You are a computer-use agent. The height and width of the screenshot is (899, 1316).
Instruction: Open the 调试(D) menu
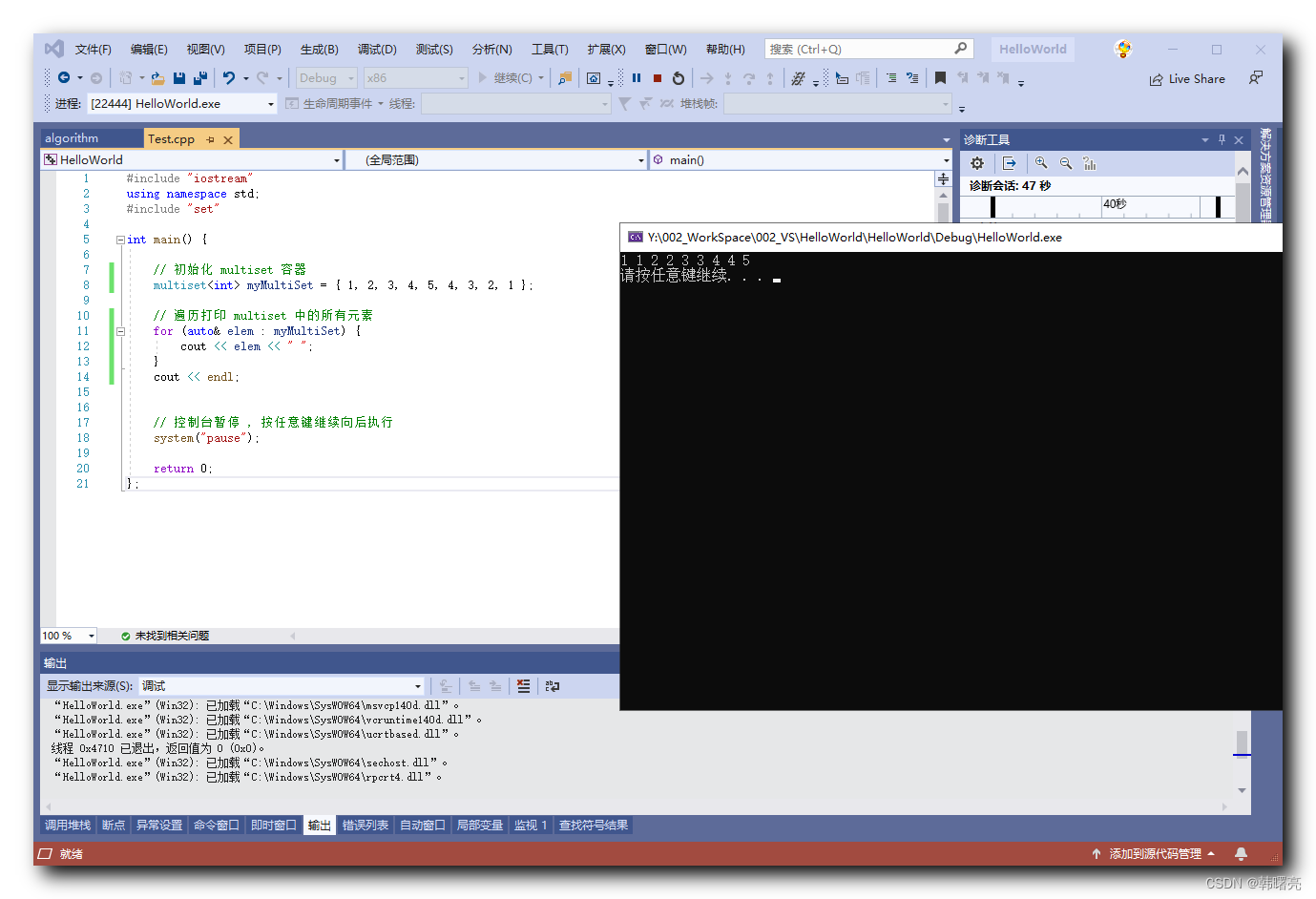click(377, 49)
